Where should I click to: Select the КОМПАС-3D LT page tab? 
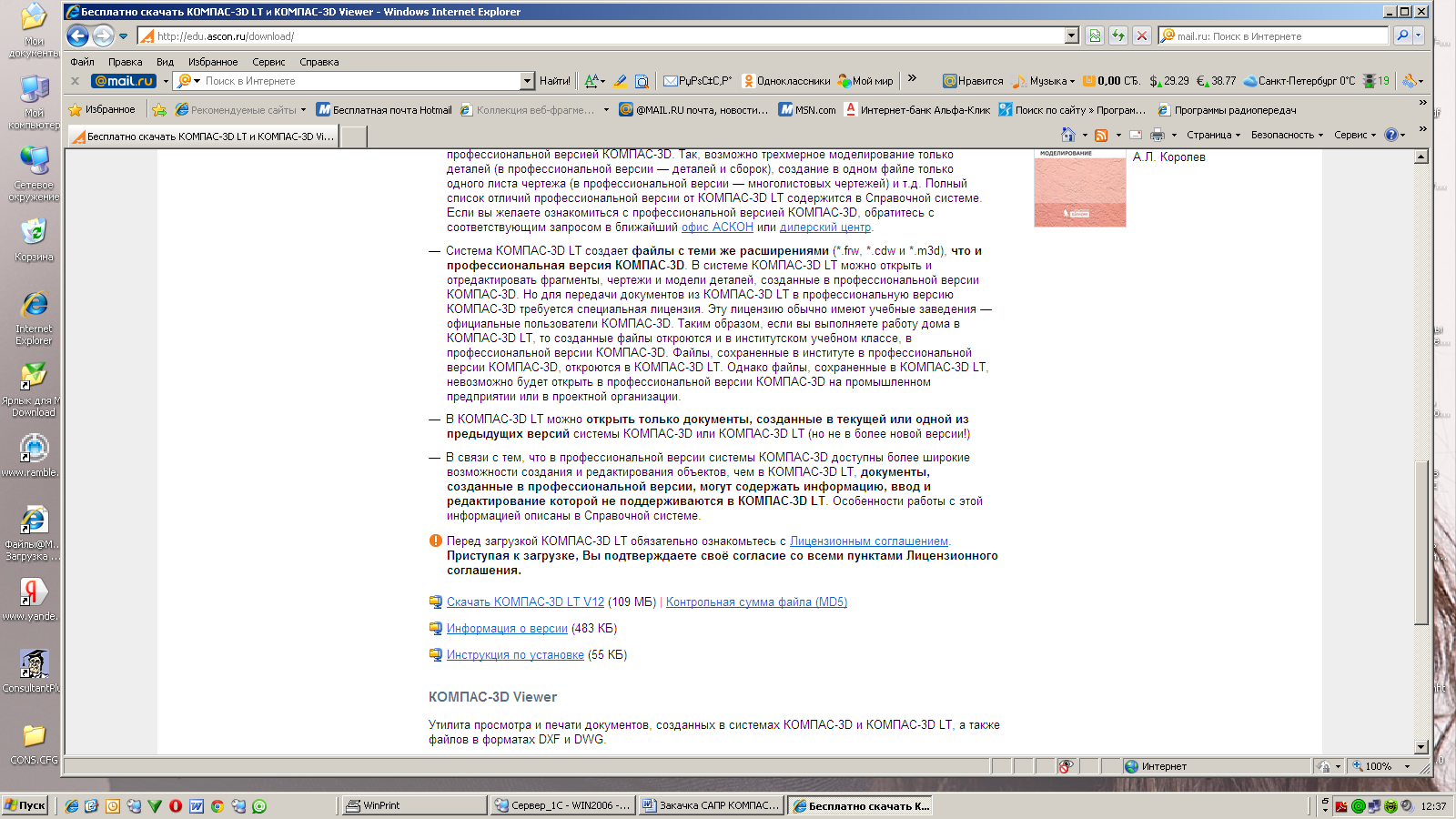203,136
